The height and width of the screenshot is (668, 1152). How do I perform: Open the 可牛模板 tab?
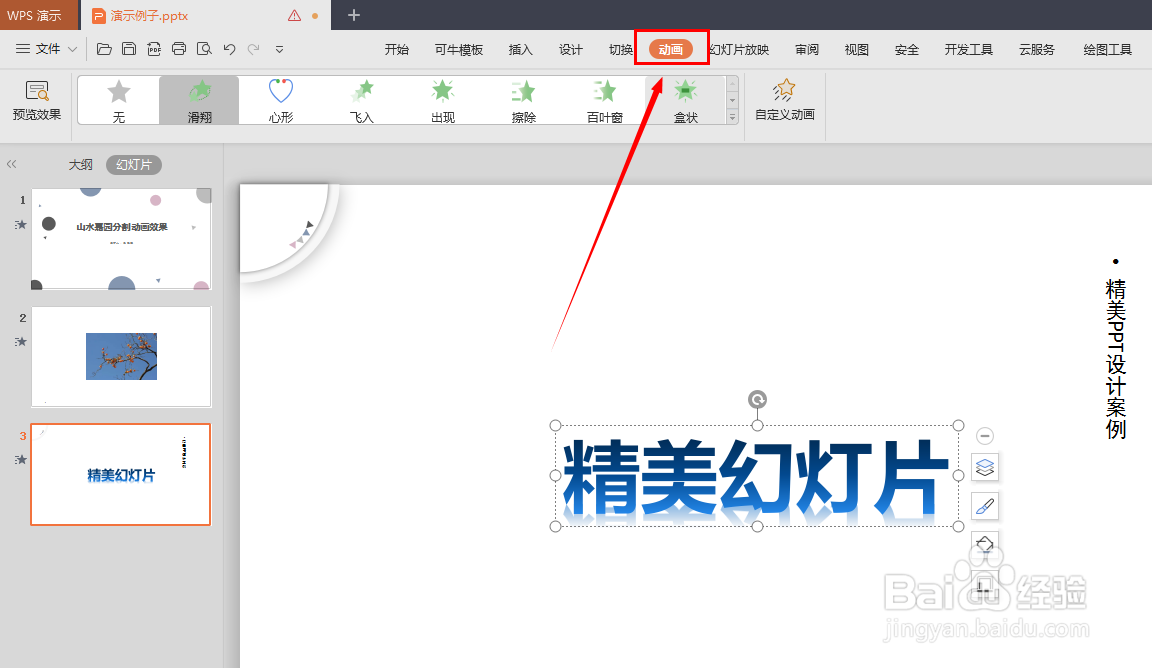pyautogui.click(x=458, y=49)
